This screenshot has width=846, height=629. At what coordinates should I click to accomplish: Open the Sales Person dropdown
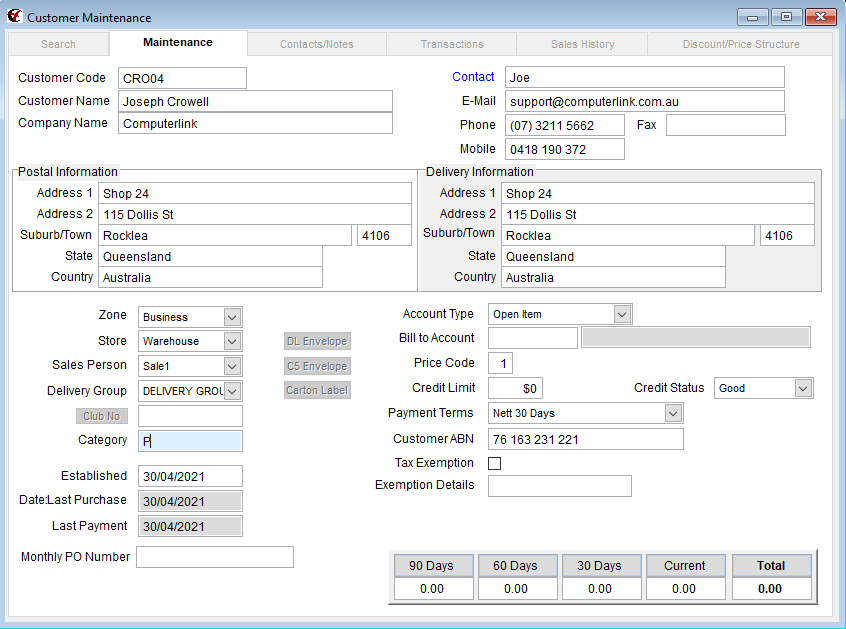point(233,366)
